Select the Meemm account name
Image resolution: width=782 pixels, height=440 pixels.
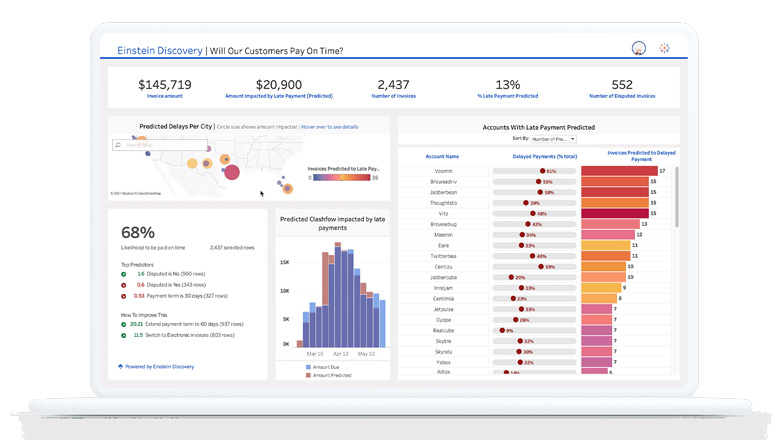tap(443, 234)
